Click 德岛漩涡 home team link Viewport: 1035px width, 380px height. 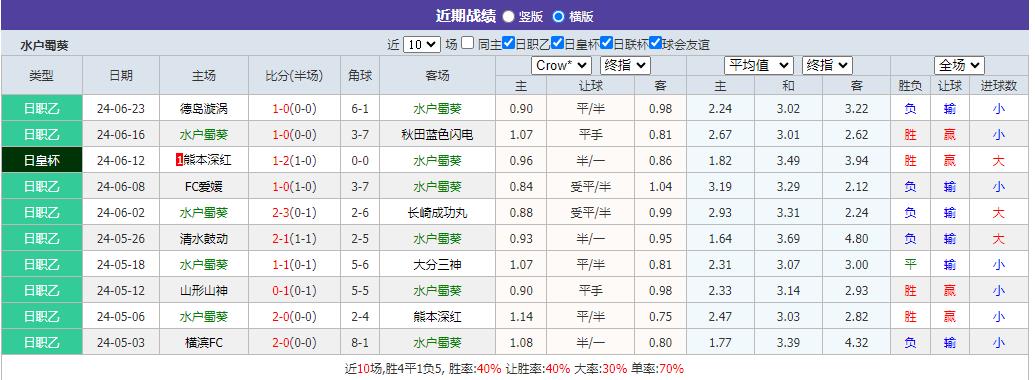tap(203, 109)
